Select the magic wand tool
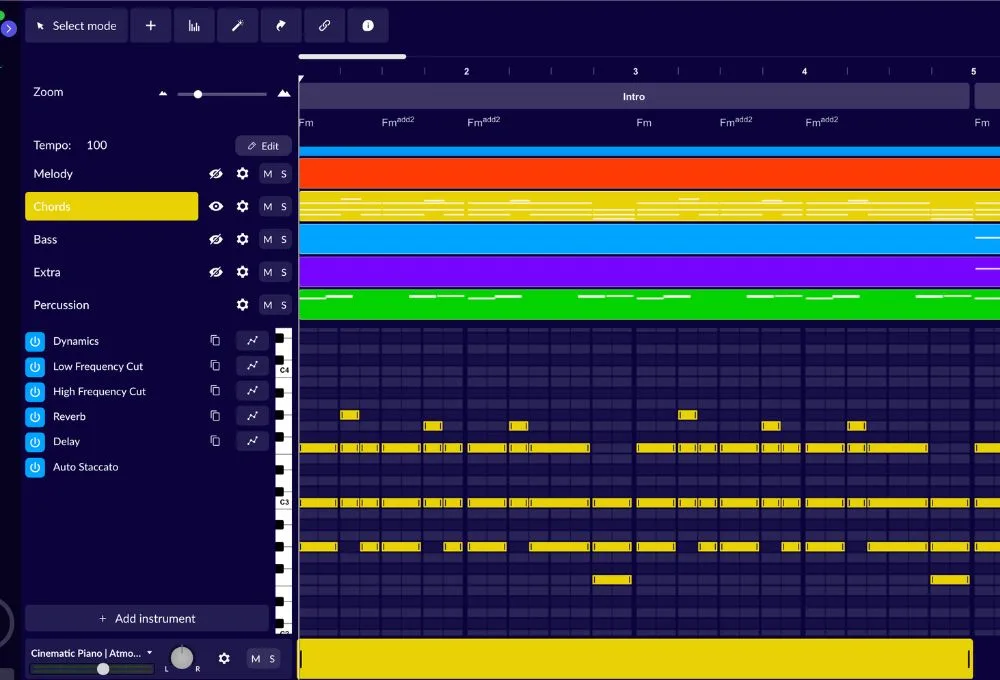The height and width of the screenshot is (680, 1000). [237, 26]
